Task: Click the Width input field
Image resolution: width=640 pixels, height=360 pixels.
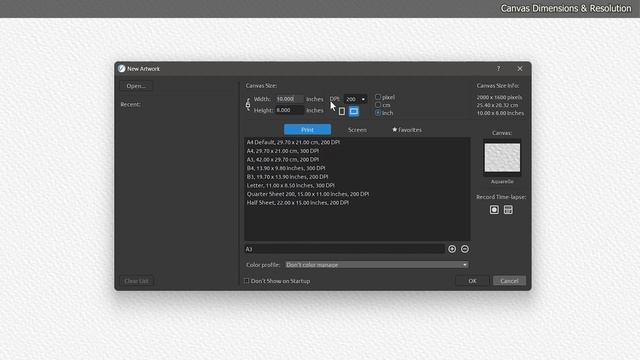Action: (289, 99)
